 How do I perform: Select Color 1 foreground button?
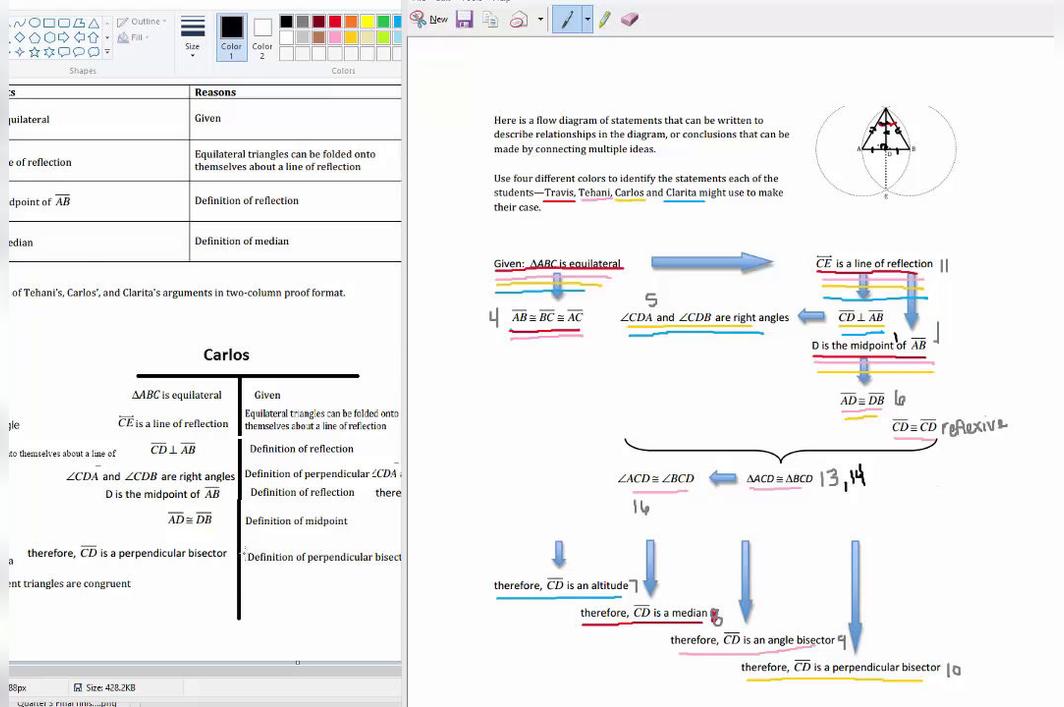(x=231, y=37)
